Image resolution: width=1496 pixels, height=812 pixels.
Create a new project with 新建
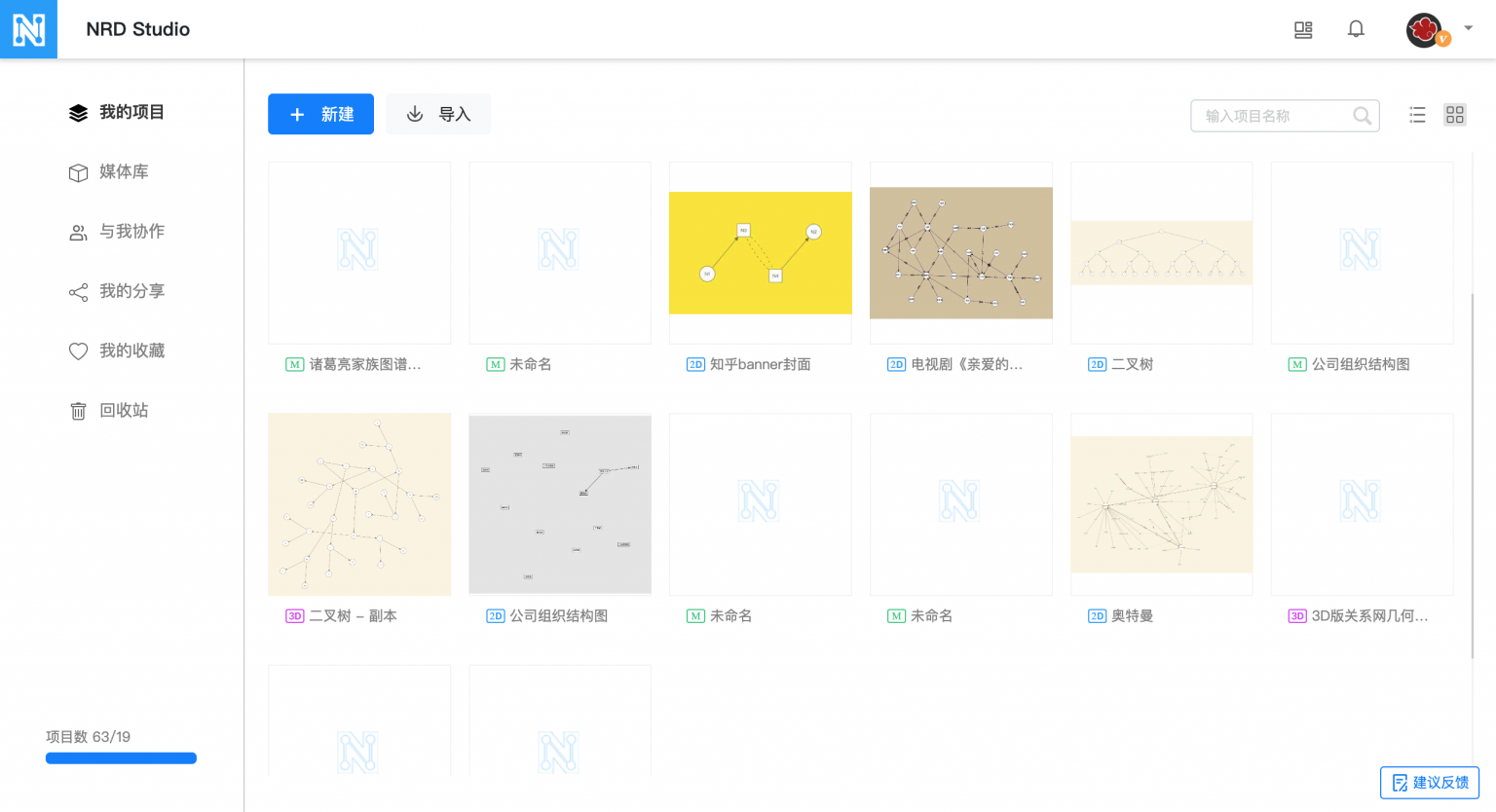[320, 114]
